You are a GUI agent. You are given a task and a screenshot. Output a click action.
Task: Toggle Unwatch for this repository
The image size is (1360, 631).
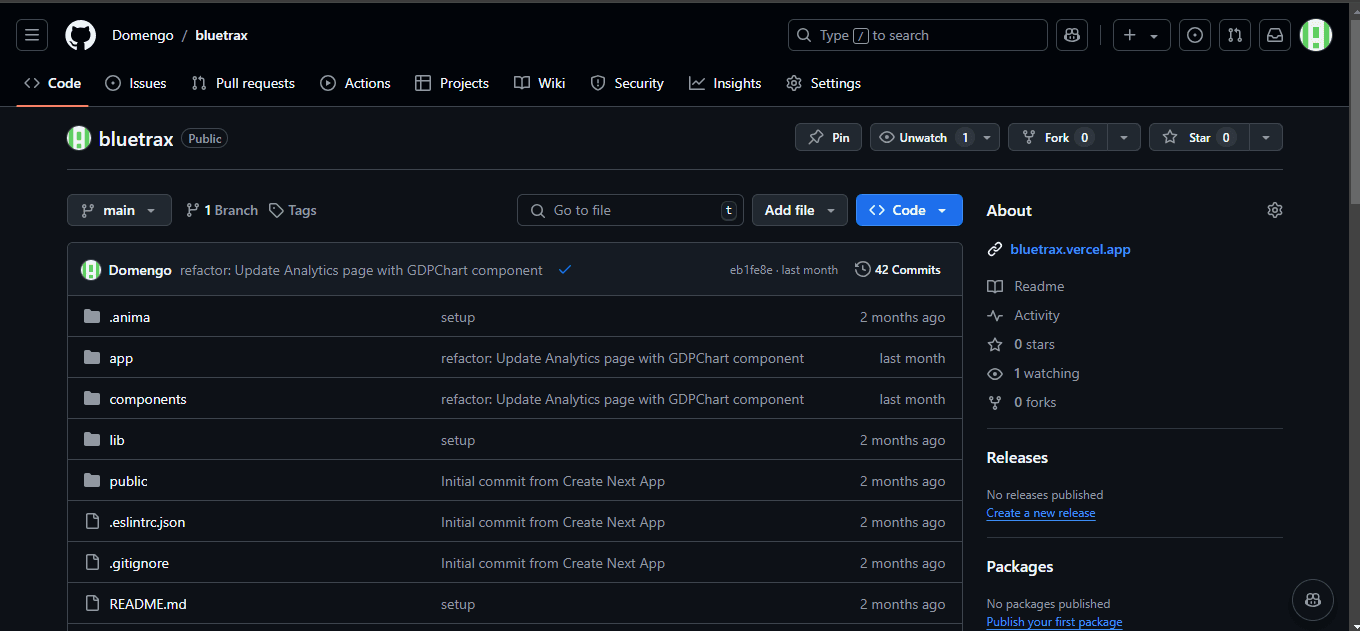tap(922, 138)
